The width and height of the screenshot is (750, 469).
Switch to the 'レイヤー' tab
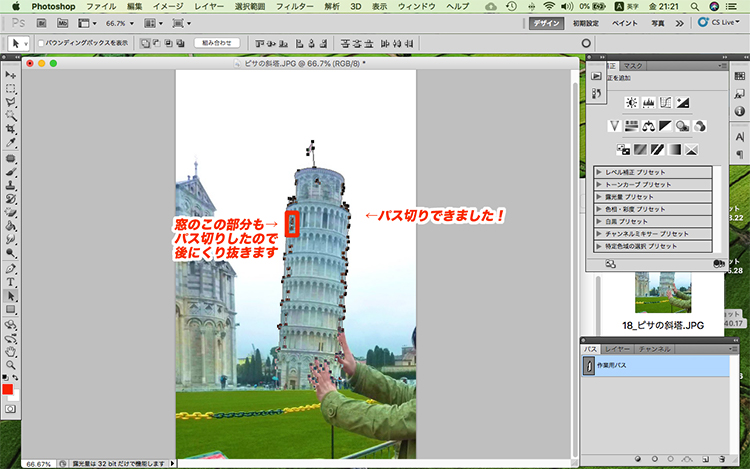[617, 349]
